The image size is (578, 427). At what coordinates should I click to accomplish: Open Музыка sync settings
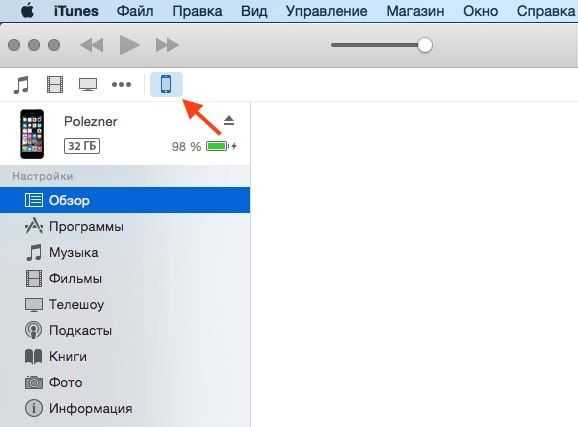pos(125,253)
